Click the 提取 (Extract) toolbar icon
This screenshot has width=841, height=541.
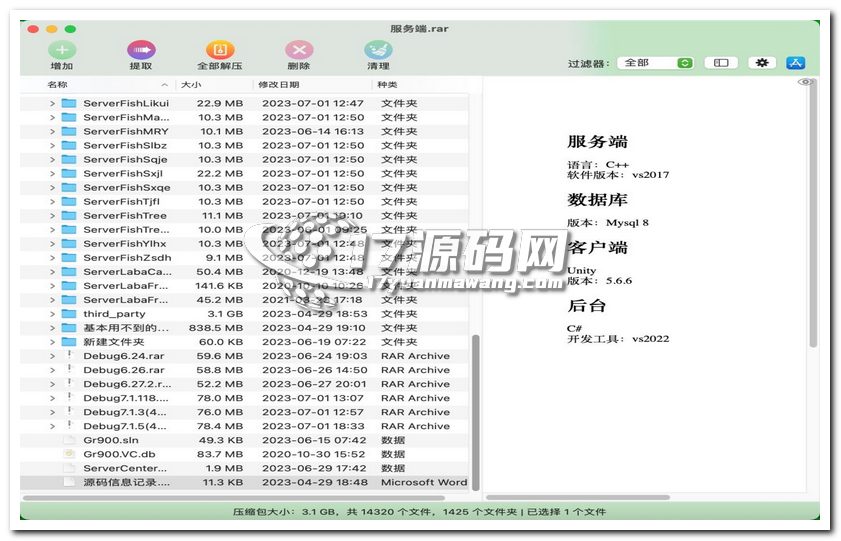(x=141, y=50)
